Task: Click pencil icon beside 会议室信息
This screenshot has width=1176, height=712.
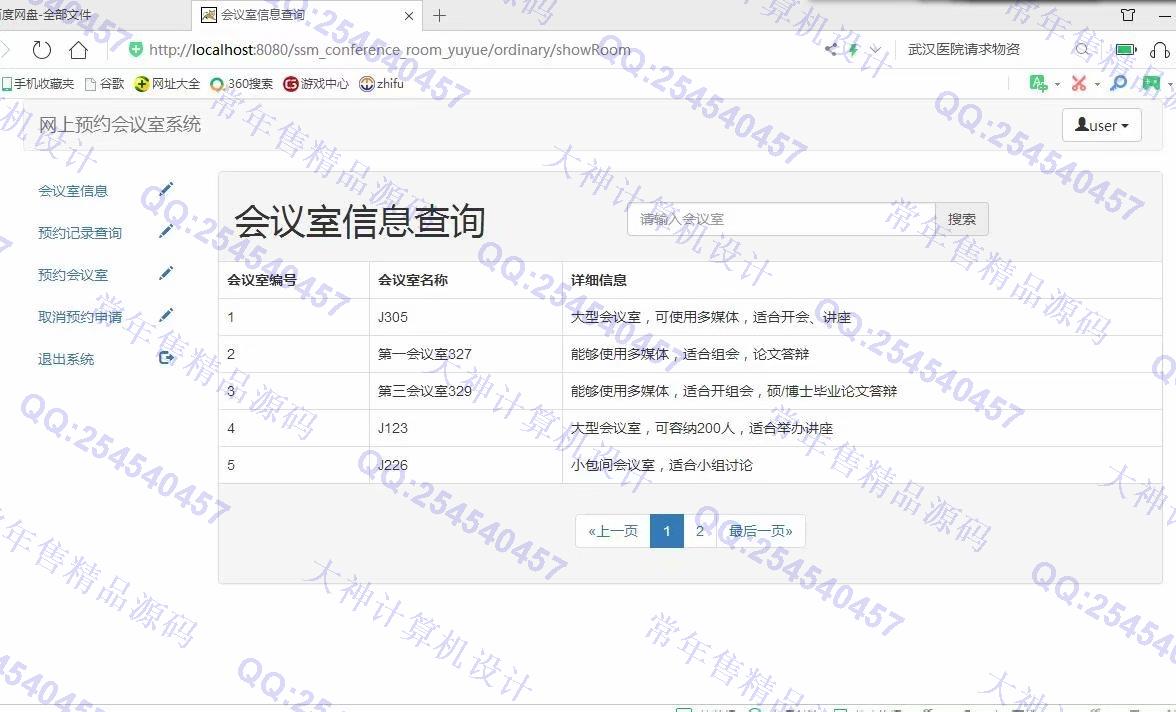Action: [x=166, y=190]
